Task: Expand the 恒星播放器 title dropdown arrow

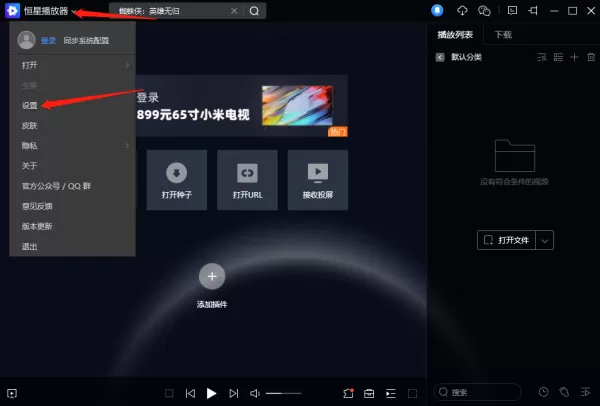Action: 74,11
